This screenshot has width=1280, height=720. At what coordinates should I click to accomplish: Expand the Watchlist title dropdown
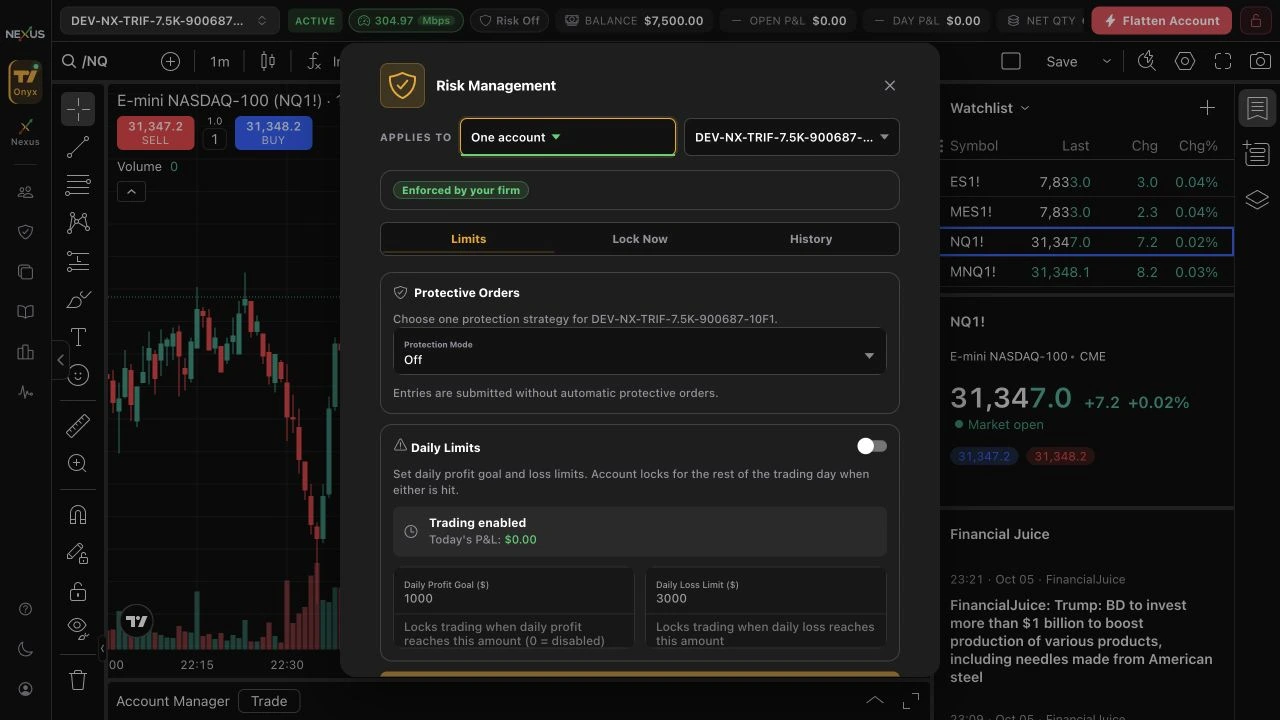(990, 108)
